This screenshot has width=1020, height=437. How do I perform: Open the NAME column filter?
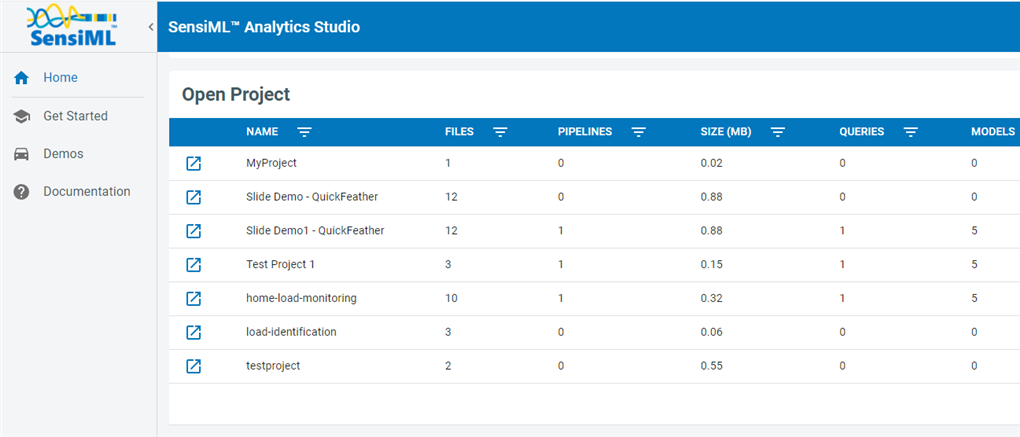click(x=304, y=132)
